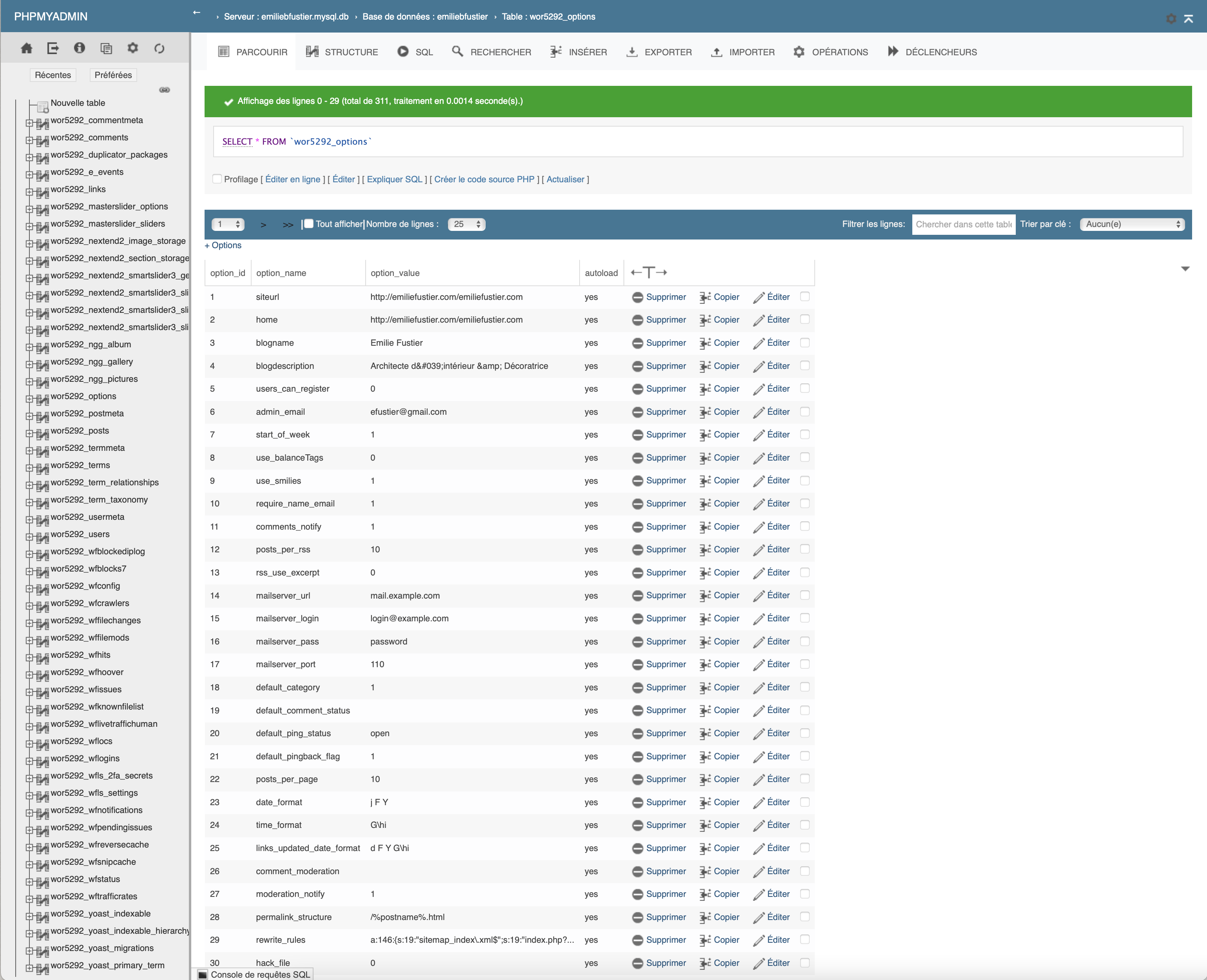Image resolution: width=1207 pixels, height=980 pixels.
Task: Open the phpMyAdmin documentation info icon
Action: tap(80, 49)
